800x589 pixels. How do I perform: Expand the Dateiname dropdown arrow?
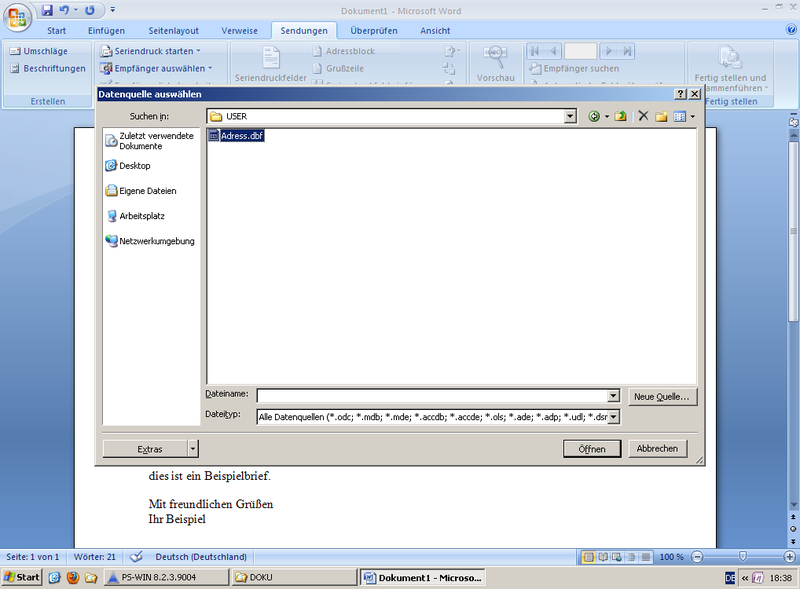pyautogui.click(x=613, y=396)
